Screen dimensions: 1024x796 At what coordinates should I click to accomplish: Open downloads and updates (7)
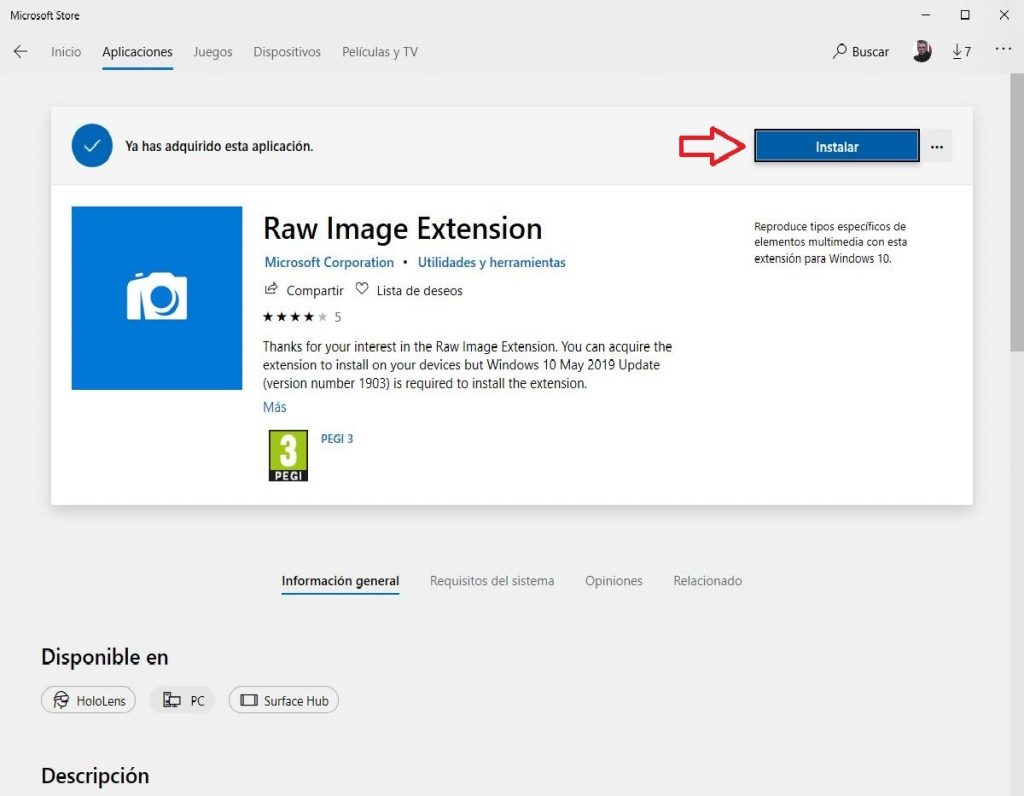point(961,52)
